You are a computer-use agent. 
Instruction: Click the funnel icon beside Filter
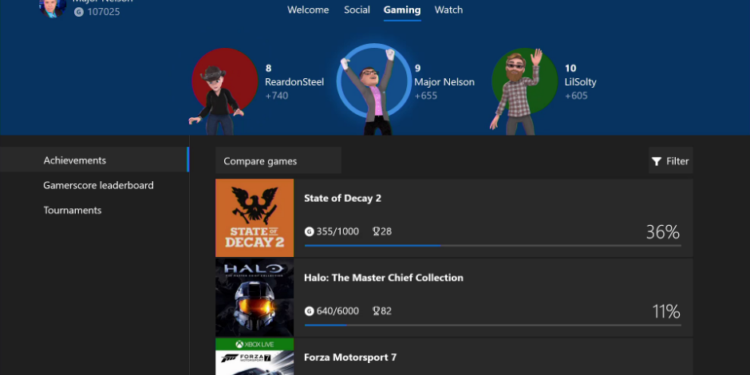click(x=657, y=161)
